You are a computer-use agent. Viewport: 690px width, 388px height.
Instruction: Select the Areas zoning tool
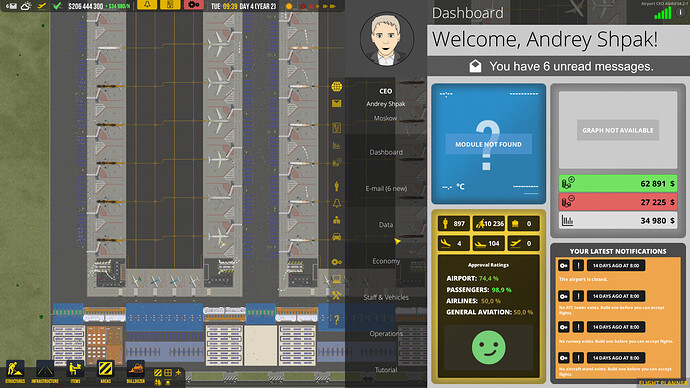coord(105,372)
